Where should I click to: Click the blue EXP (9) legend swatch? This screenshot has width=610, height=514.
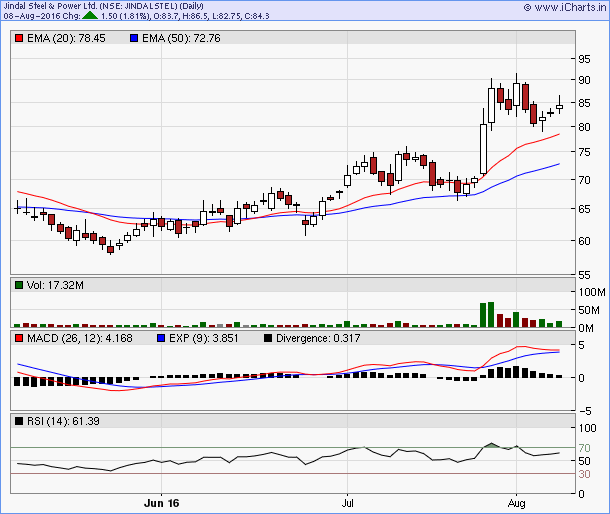pos(161,338)
